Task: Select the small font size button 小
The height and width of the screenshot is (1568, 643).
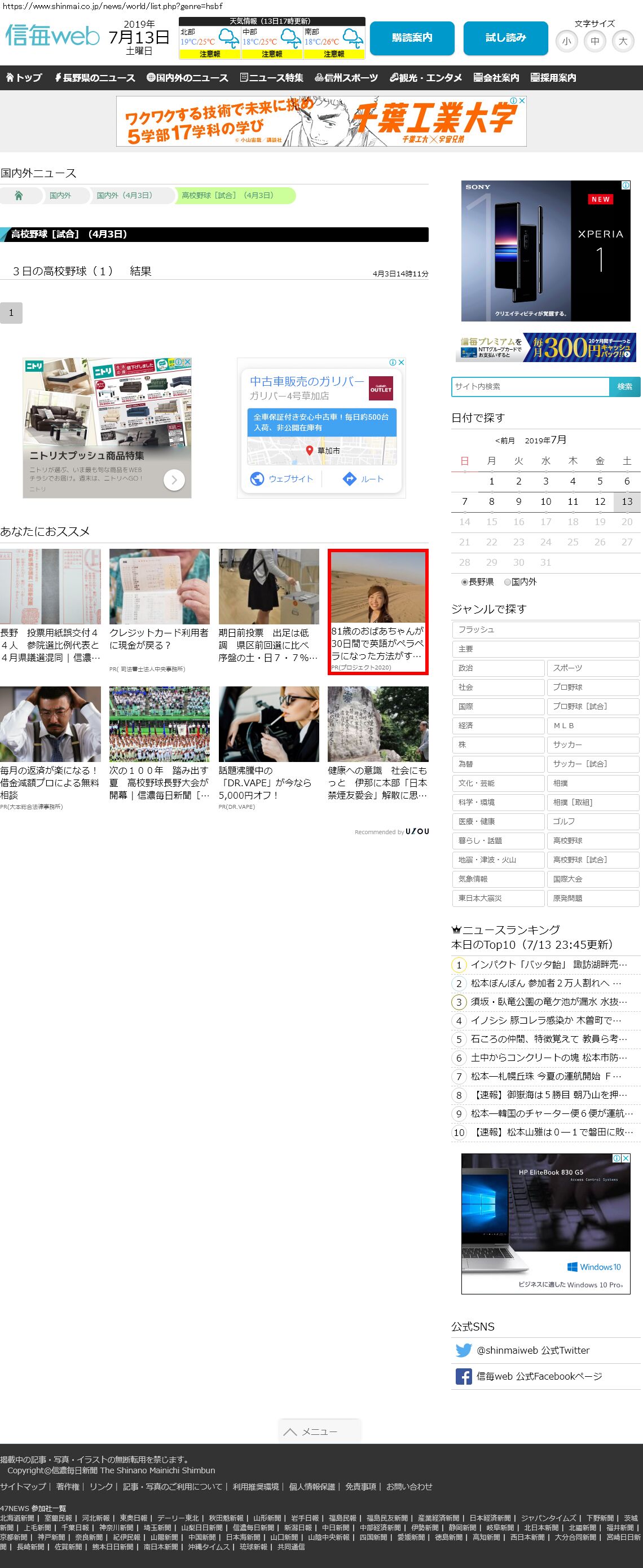Action: click(566, 41)
